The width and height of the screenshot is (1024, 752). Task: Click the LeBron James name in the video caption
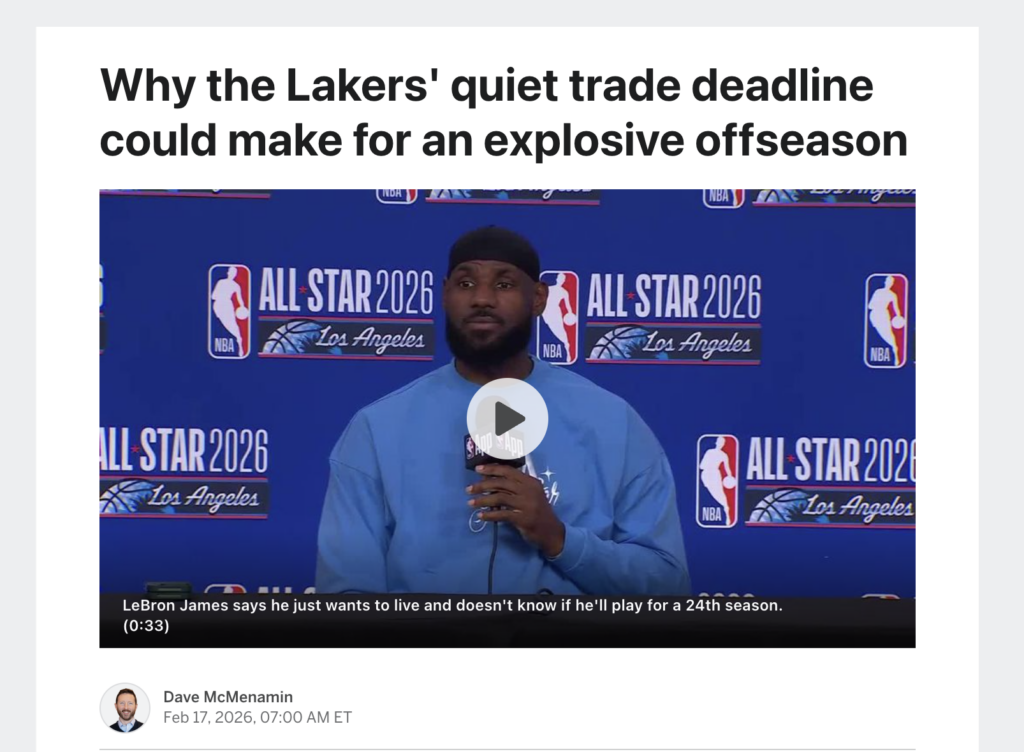pos(176,605)
